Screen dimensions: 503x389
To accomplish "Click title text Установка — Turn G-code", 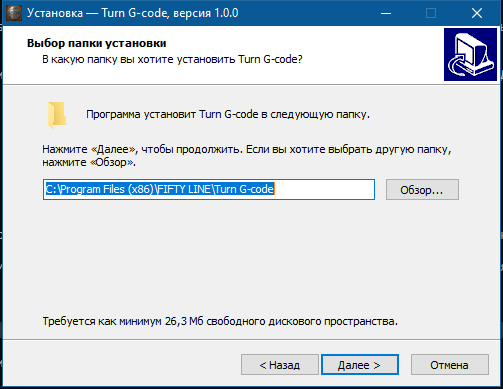I will pyautogui.click(x=133, y=13).
